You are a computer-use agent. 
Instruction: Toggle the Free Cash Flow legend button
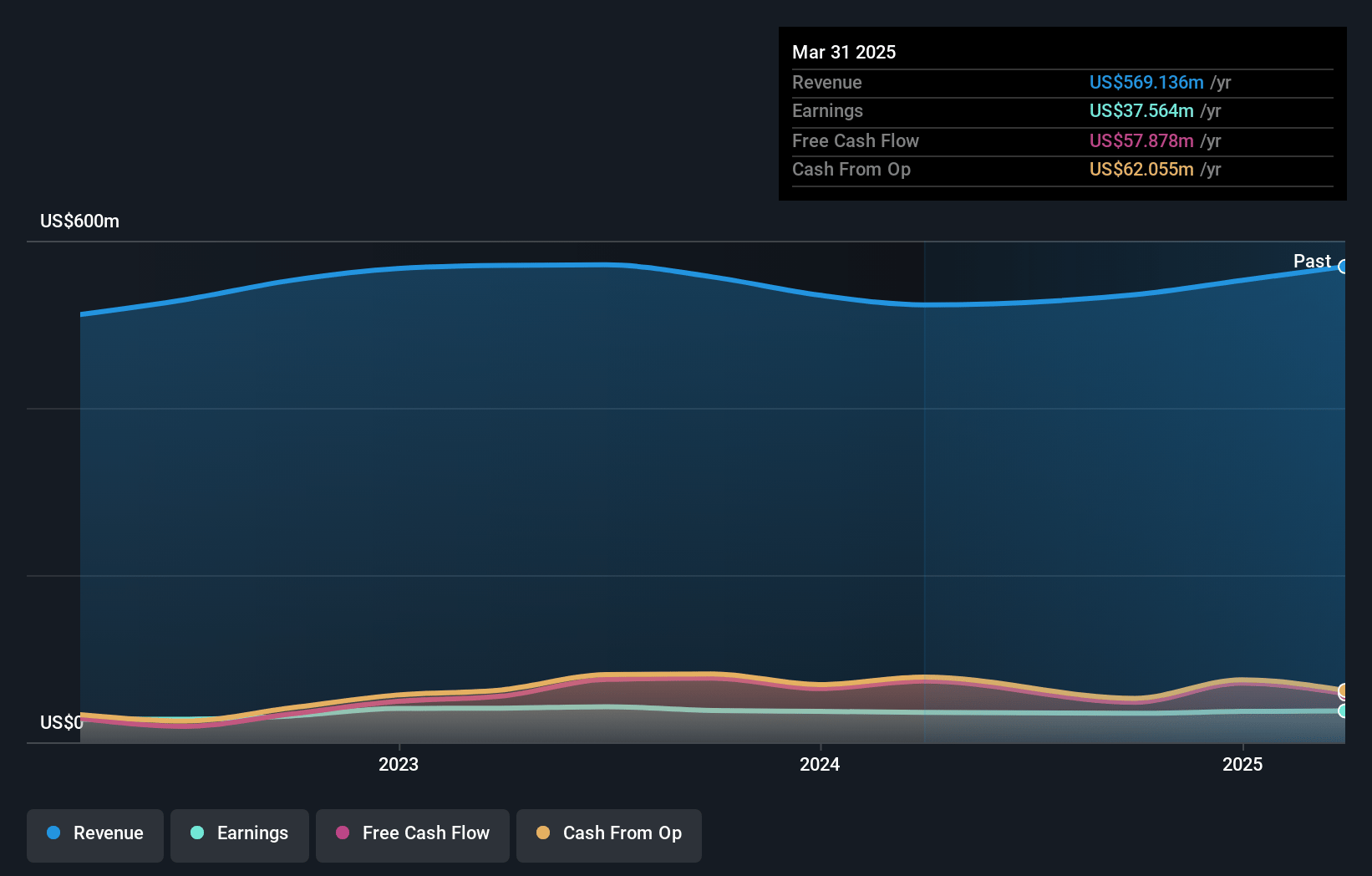click(x=413, y=835)
